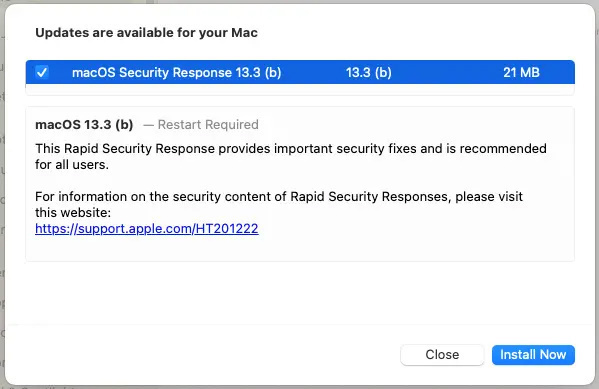Click the Restart Required label
Screen dimensions: 599x389
208,125
